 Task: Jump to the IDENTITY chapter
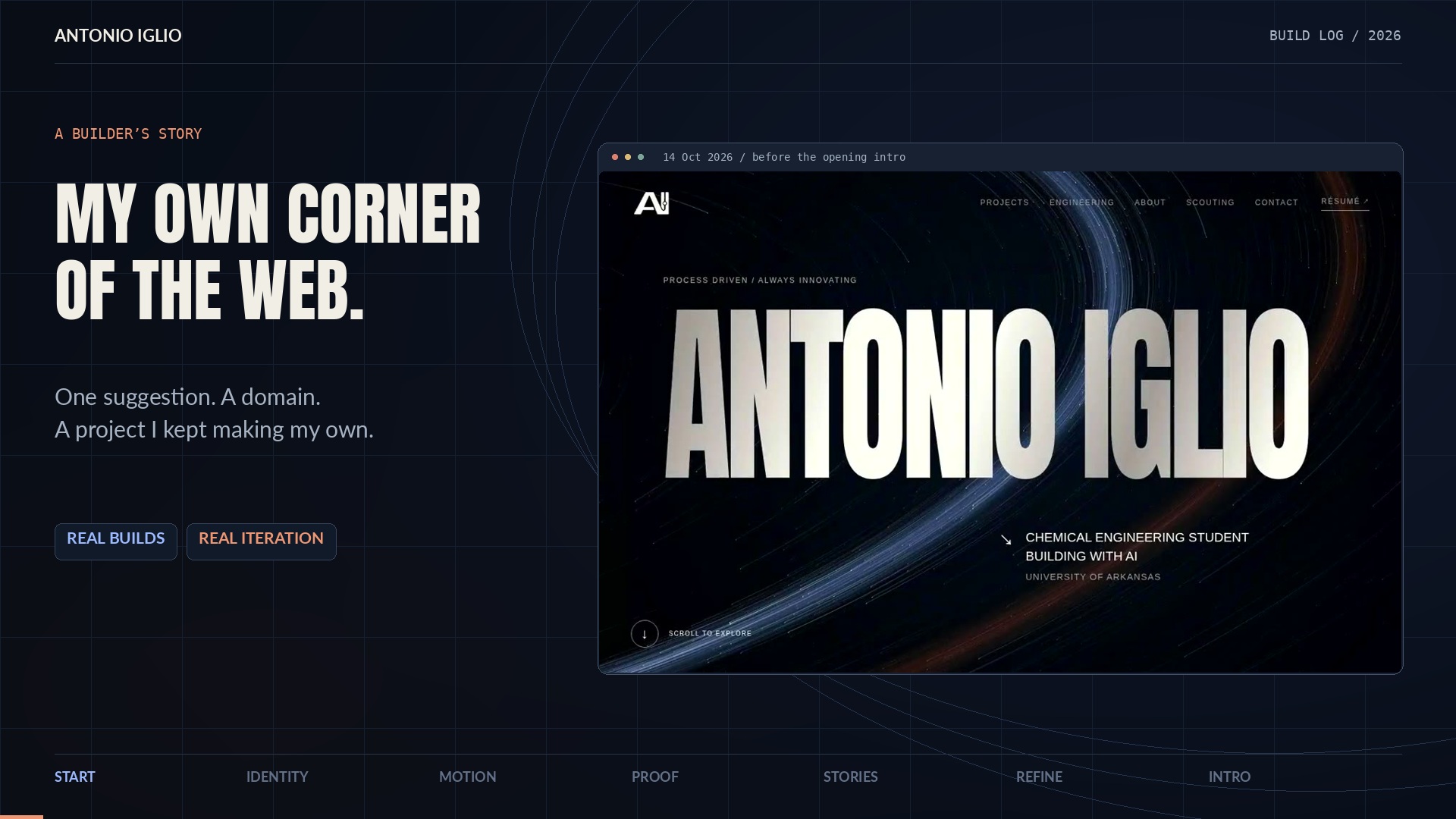(277, 777)
